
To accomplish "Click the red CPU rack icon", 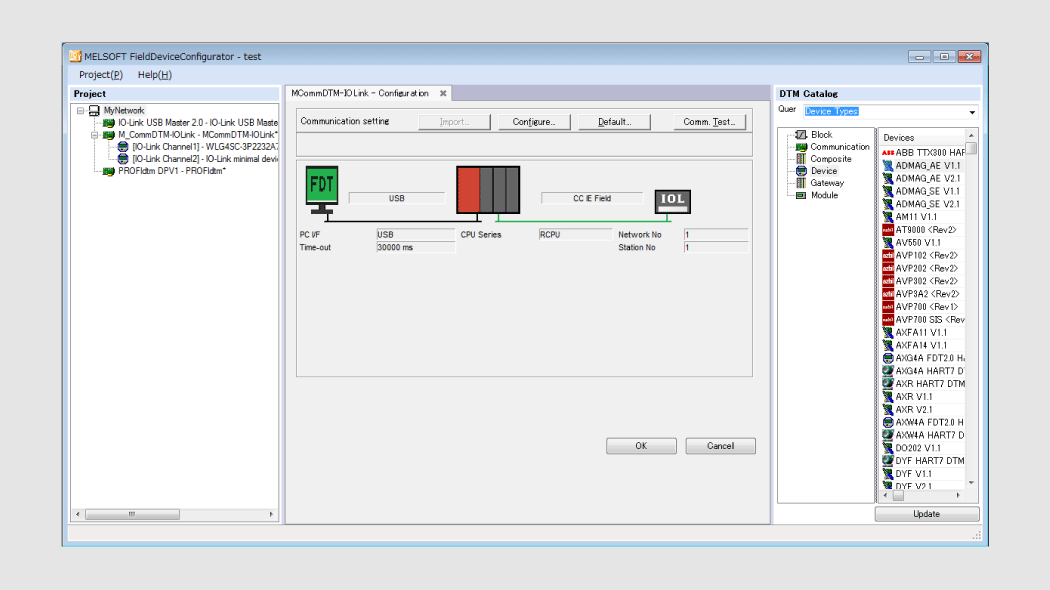I will coord(468,189).
